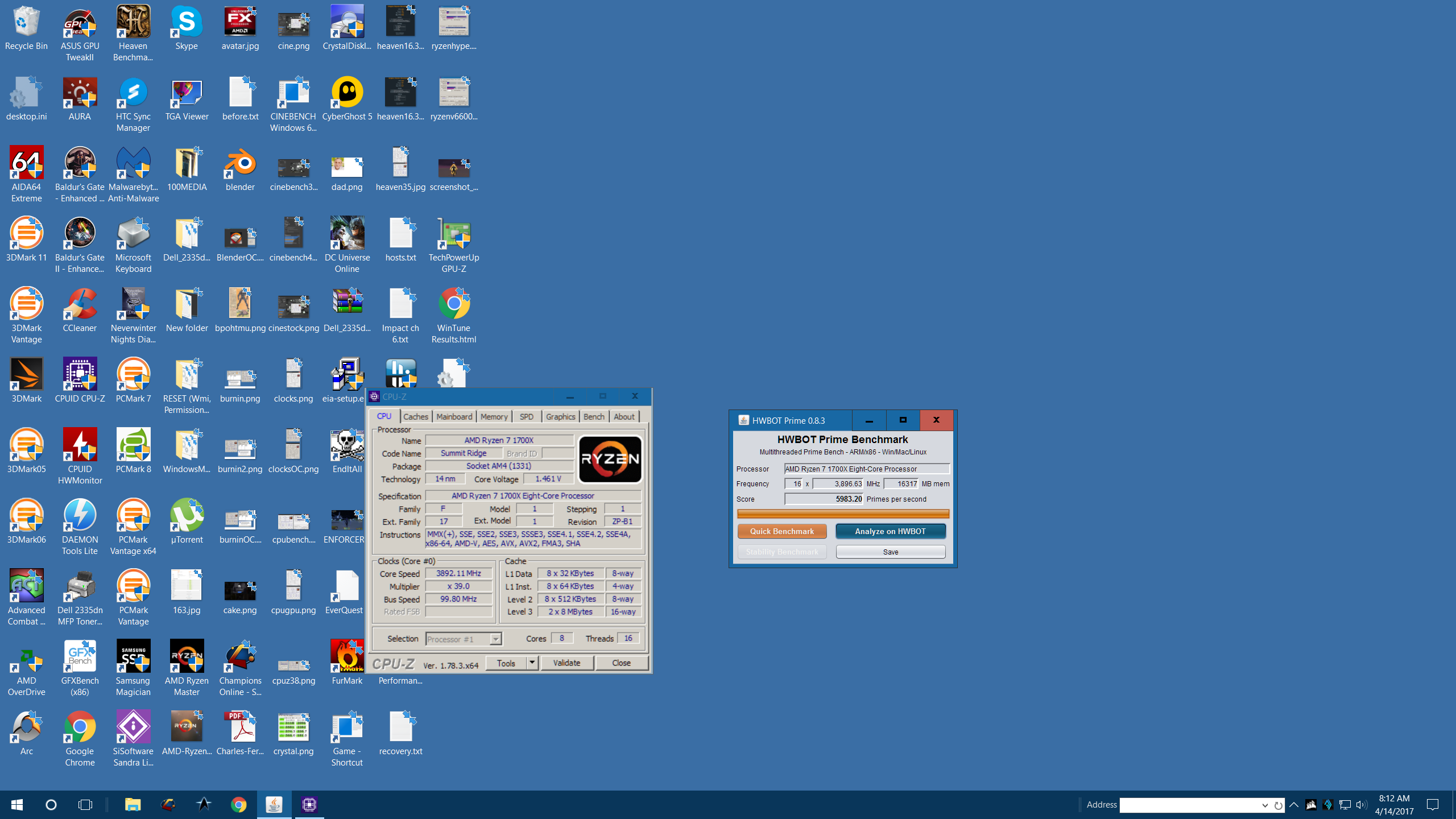
Task: Open the Tools dropdown arrow in CPU-Z
Action: pos(532,663)
